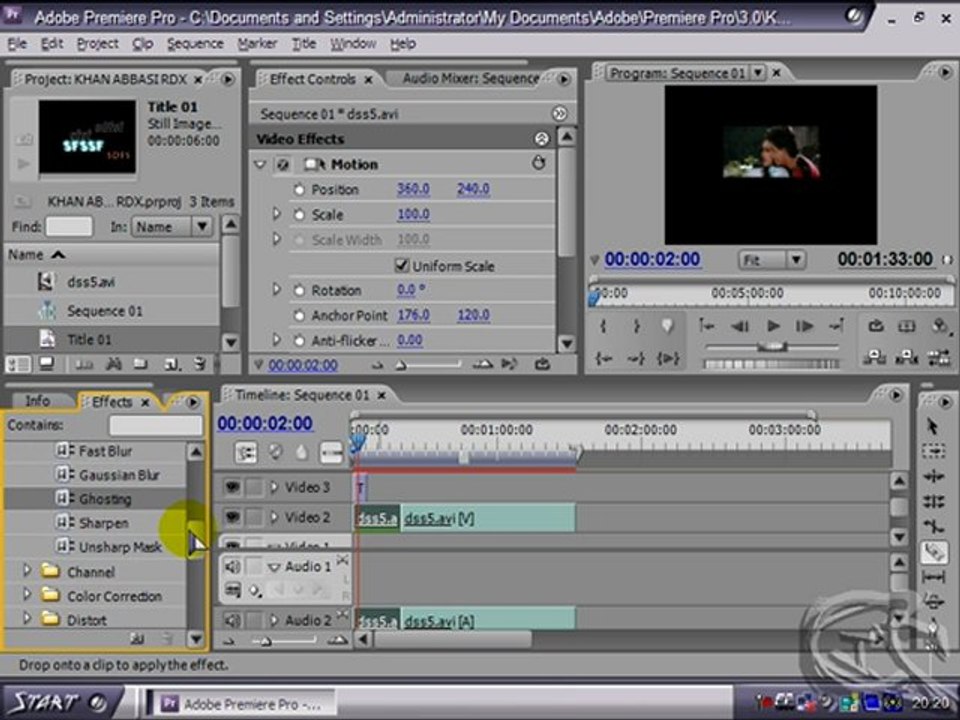Viewport: 960px width, 720px height.
Task: Select the Selection arrow tool
Action: coord(932,426)
